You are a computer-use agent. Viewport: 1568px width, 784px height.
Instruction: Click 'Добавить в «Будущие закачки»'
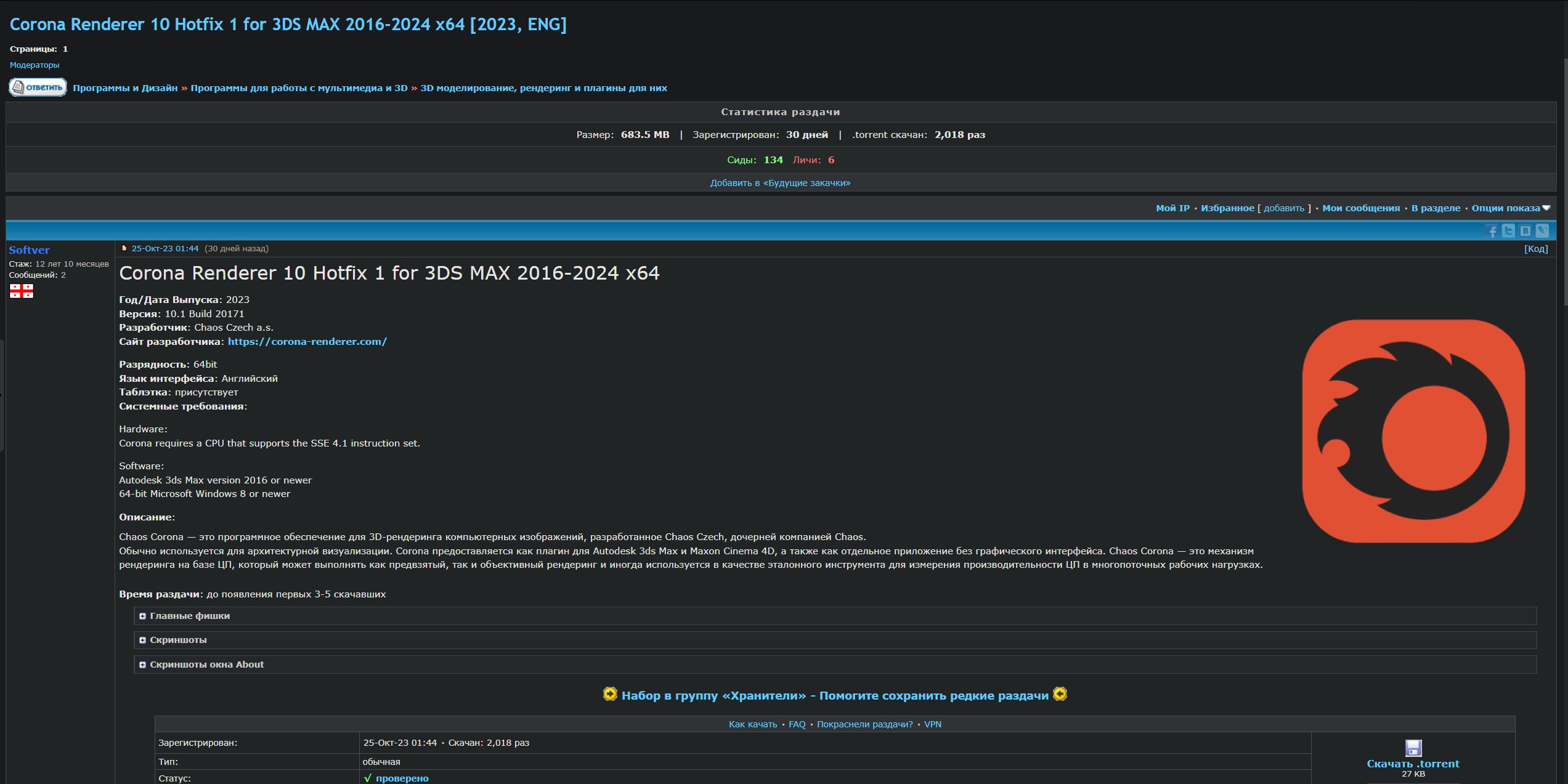pyautogui.click(x=780, y=183)
